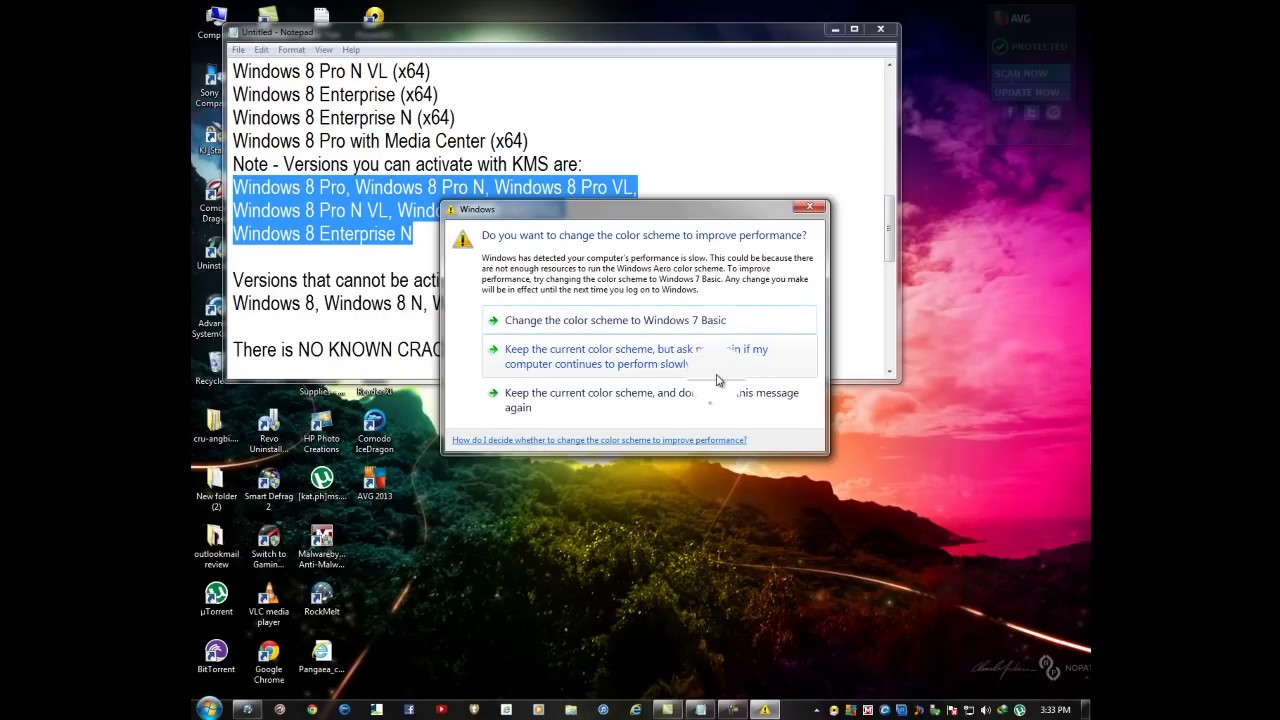Open Notepad Edit menu
The height and width of the screenshot is (720, 1280).
(261, 50)
